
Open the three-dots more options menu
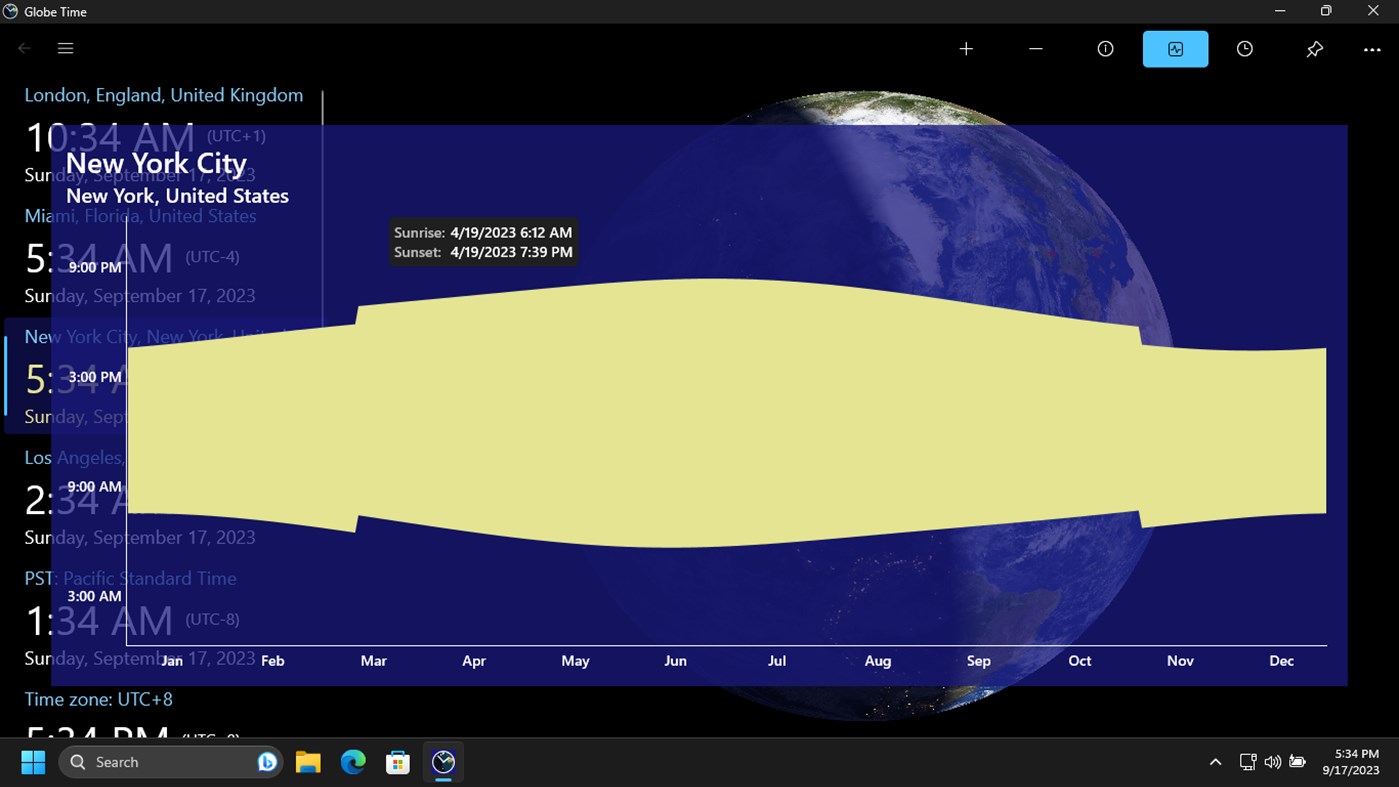click(1372, 49)
